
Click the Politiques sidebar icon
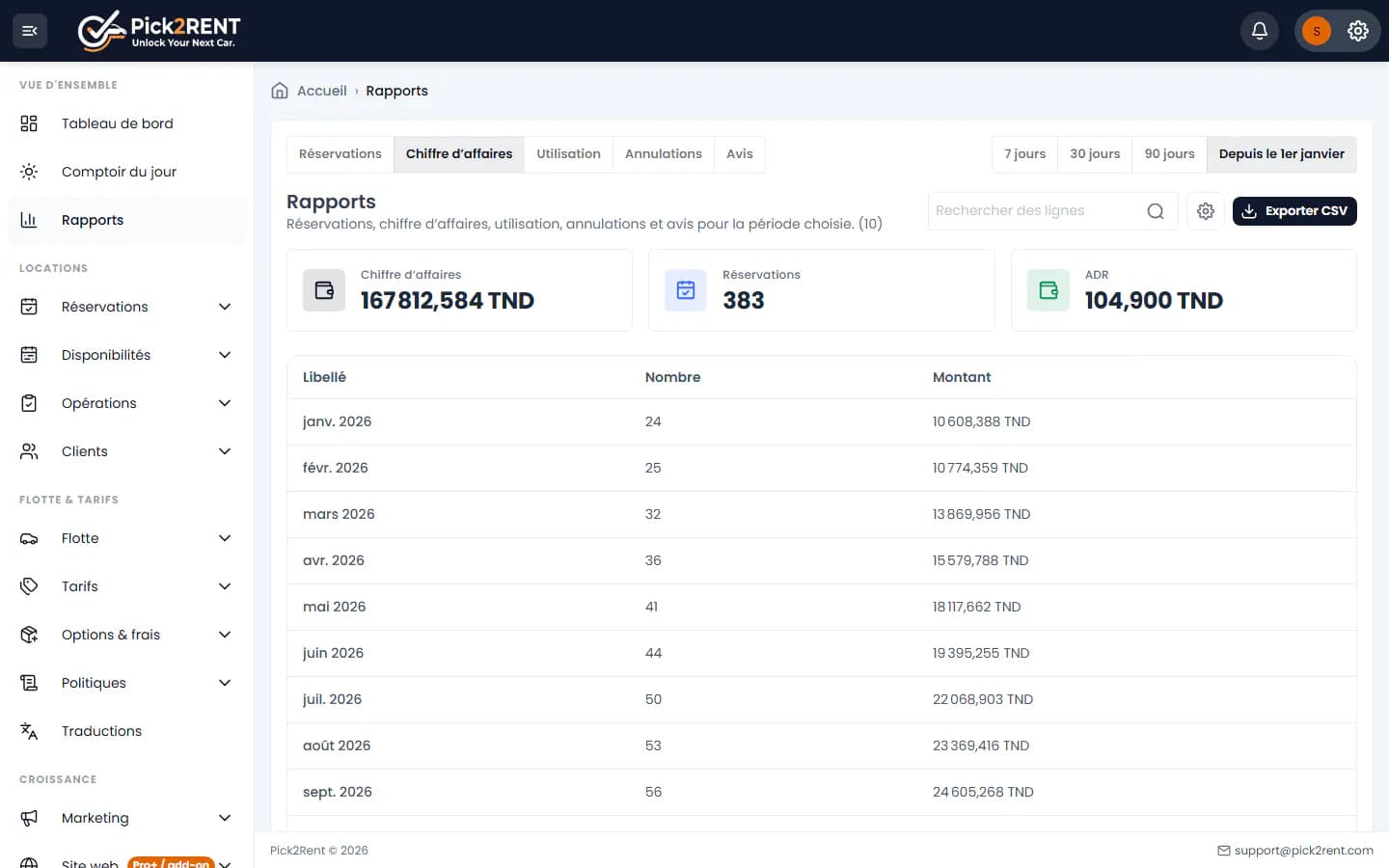coord(29,683)
